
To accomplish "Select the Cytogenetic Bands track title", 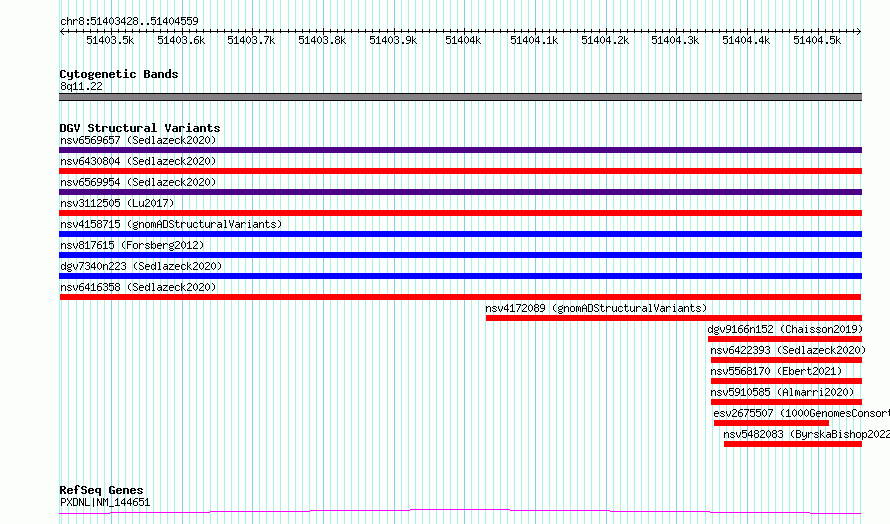I will 119,74.
